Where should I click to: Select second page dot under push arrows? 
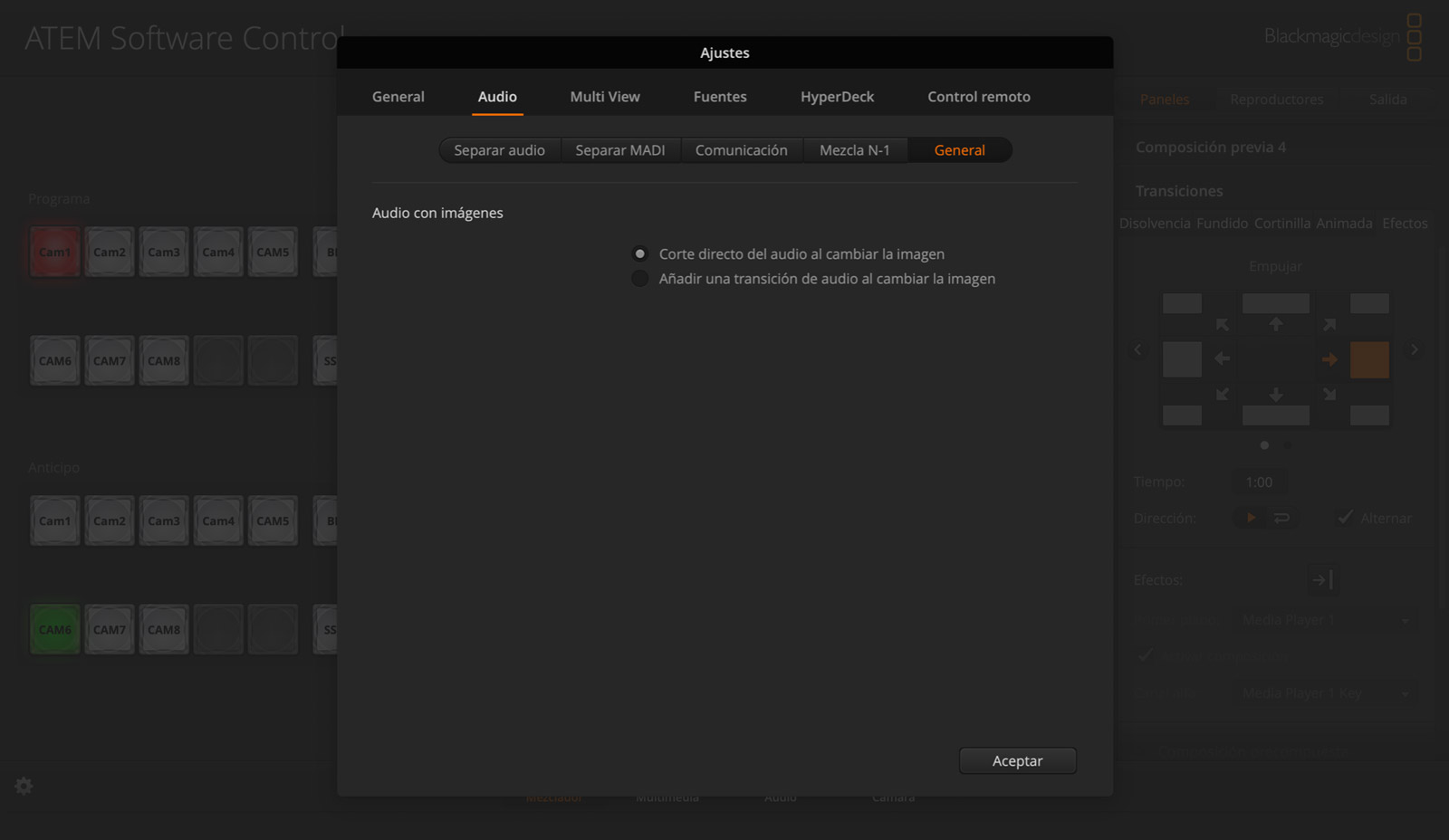(x=1288, y=445)
